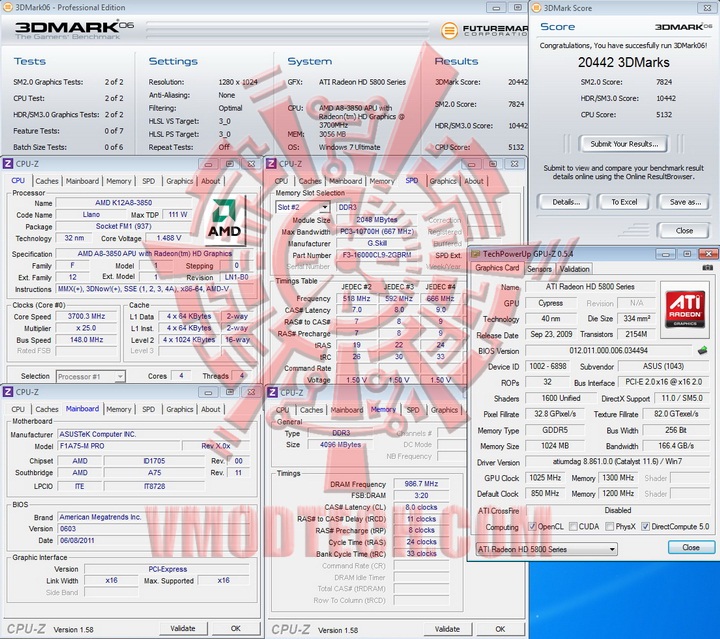
Task: Click the To Excel button
Action: click(624, 202)
